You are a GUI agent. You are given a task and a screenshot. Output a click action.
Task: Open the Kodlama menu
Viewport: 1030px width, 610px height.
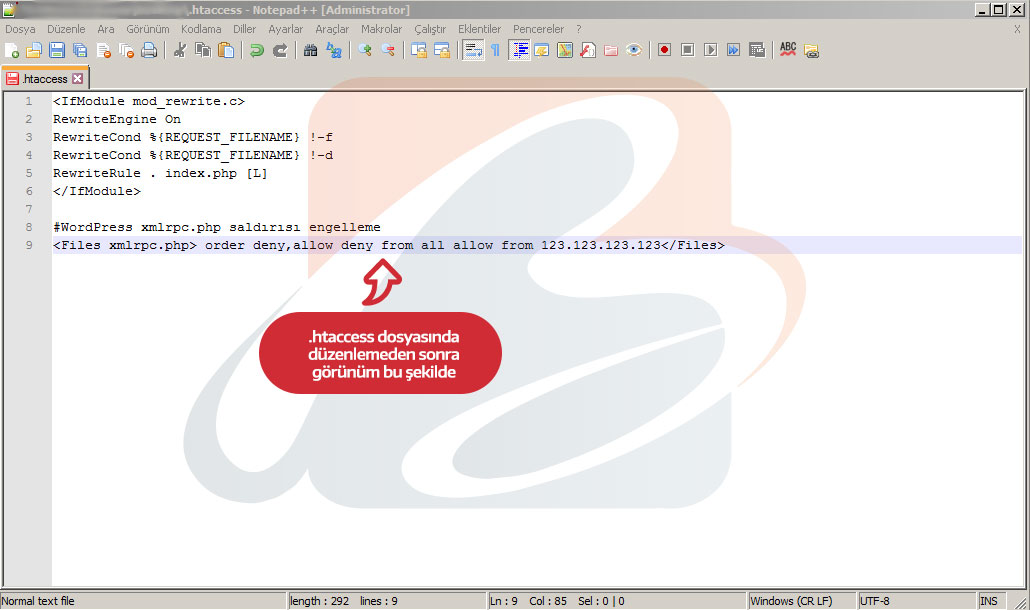(x=201, y=29)
